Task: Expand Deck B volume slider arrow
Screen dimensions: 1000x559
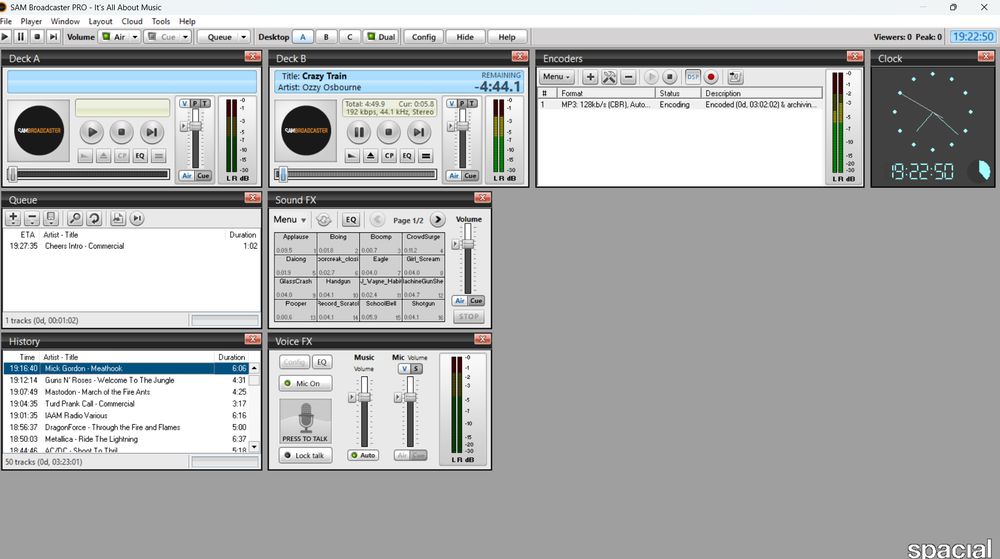Action: click(450, 127)
